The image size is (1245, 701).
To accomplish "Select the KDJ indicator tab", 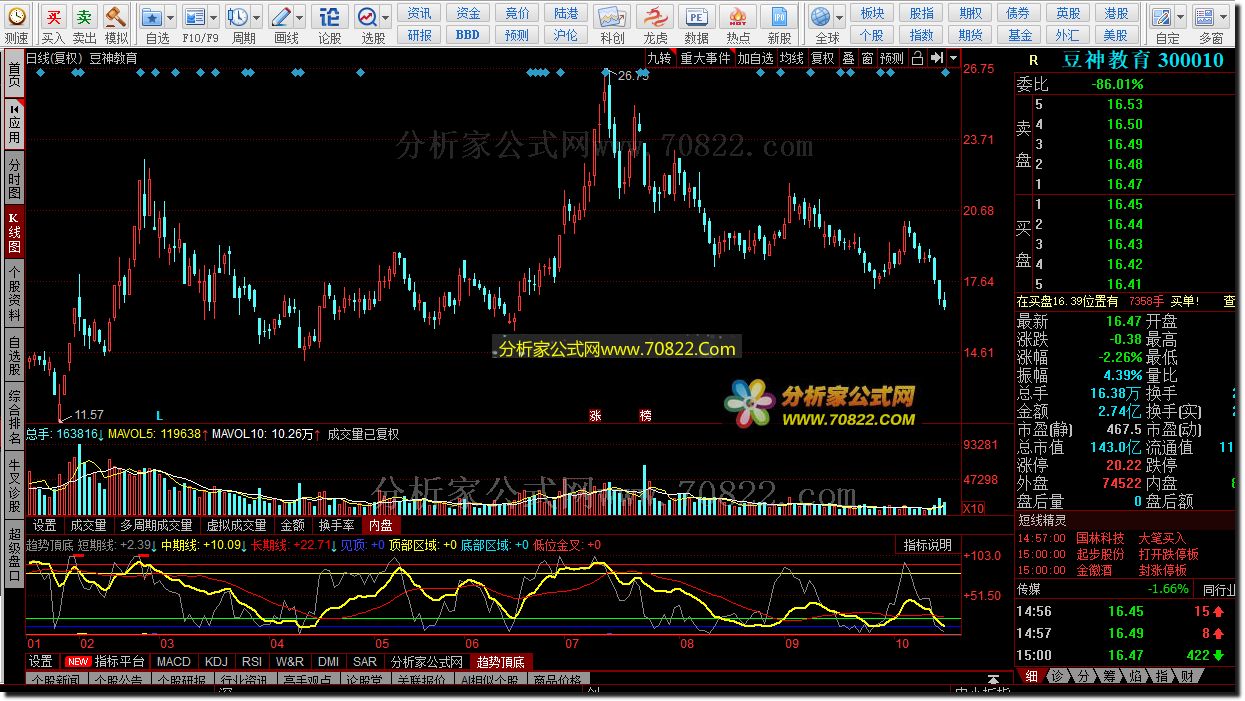I will coord(216,662).
